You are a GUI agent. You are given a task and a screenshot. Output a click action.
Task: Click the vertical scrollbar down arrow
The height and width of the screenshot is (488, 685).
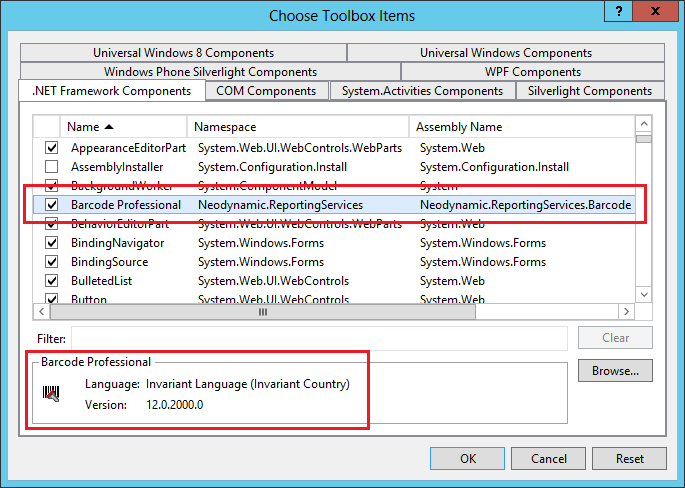pos(644,294)
